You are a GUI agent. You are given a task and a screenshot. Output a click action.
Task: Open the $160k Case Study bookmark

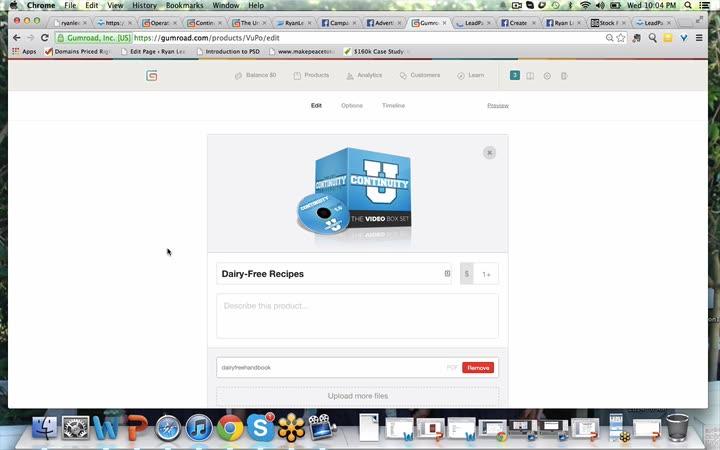[375, 51]
